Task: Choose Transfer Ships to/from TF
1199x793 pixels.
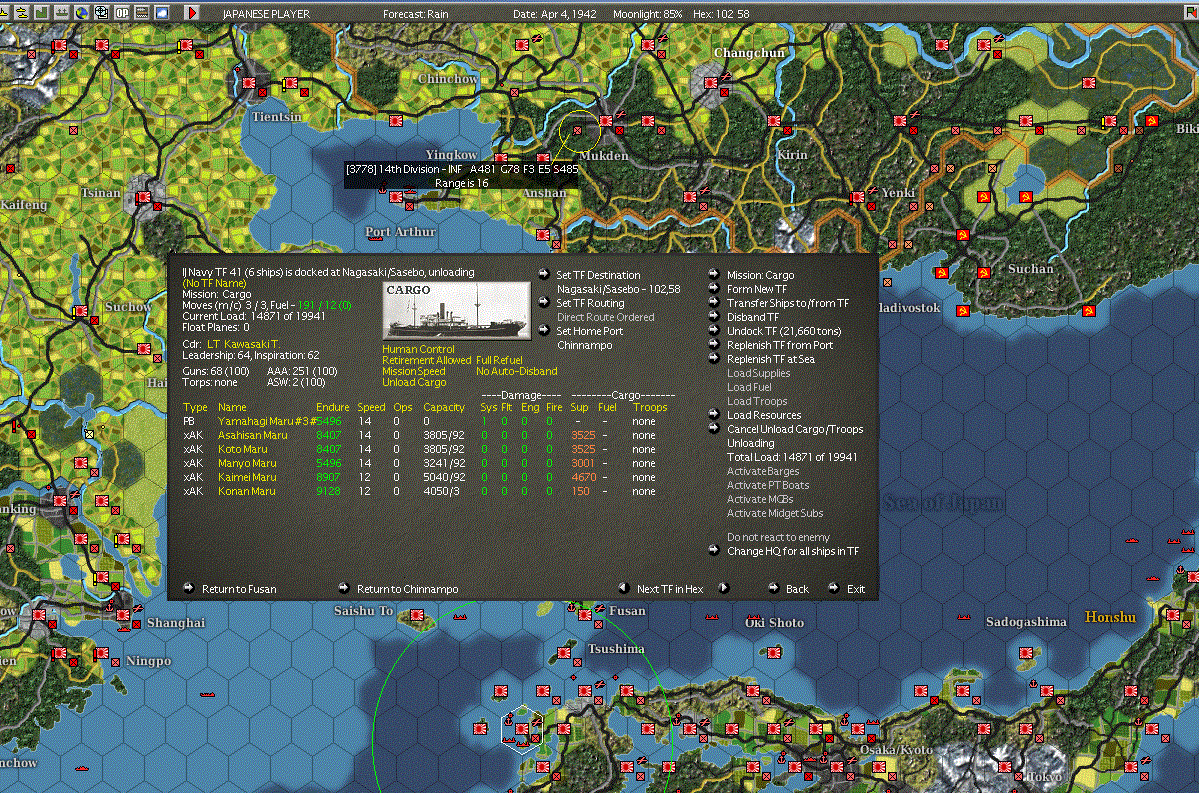Action: click(x=788, y=304)
